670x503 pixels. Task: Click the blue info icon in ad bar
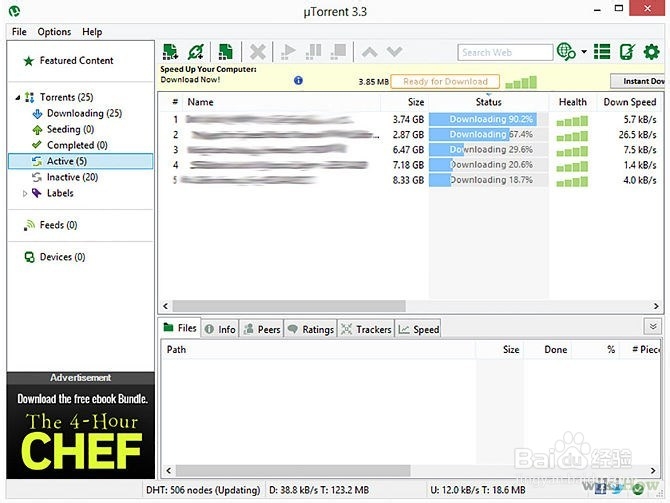tap(298, 80)
